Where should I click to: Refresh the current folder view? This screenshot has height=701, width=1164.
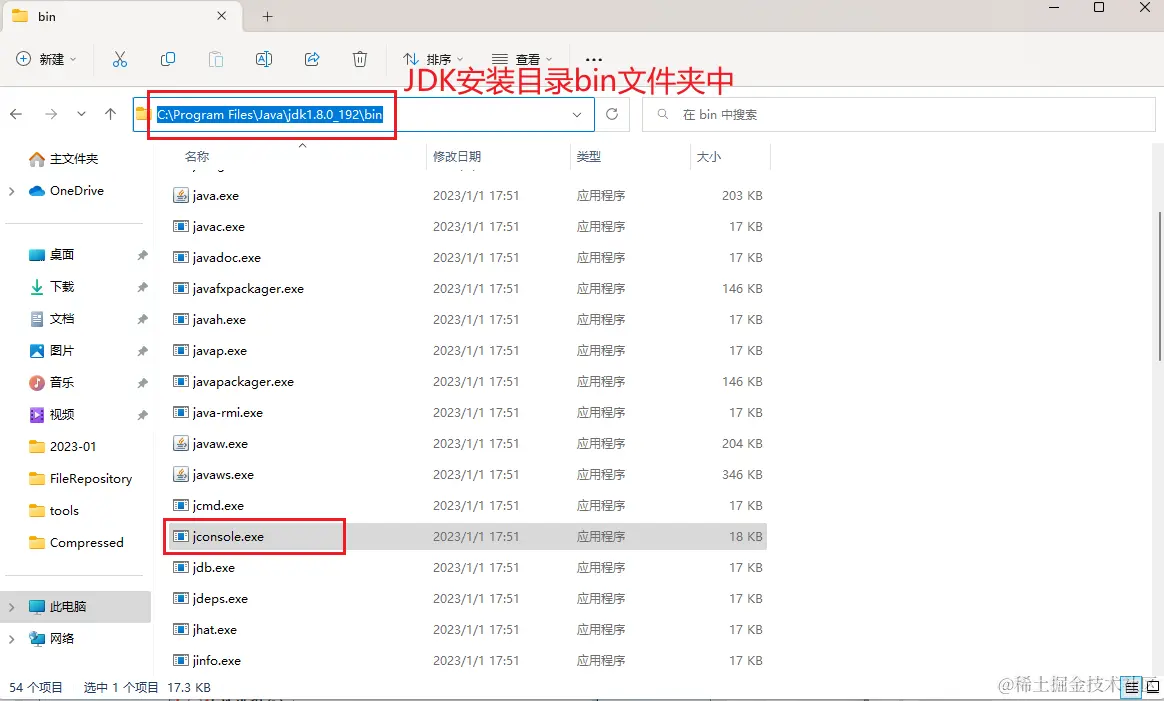(x=612, y=114)
